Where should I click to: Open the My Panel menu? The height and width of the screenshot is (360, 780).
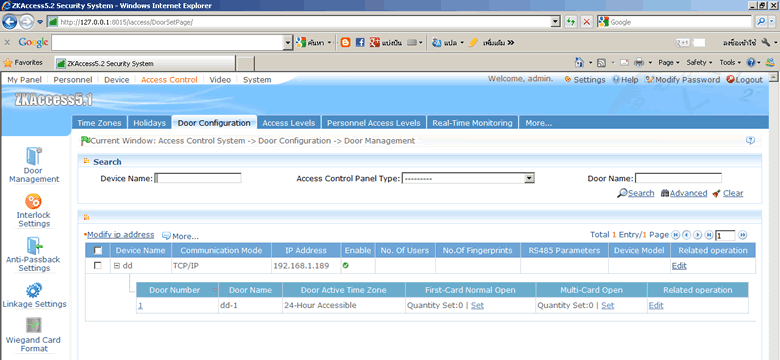[x=24, y=80]
